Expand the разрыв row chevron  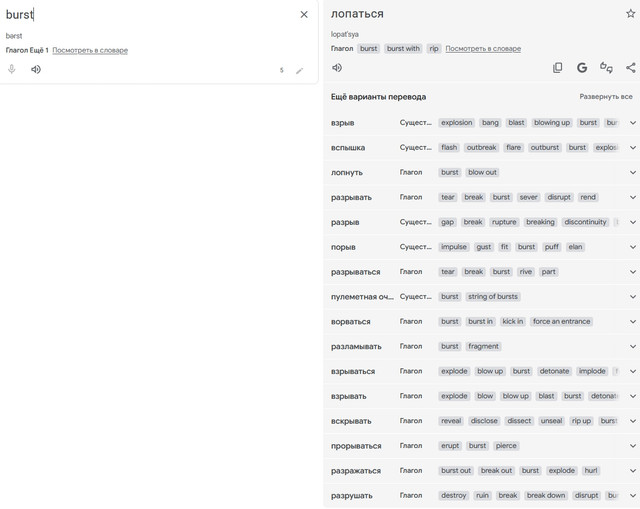pos(633,222)
